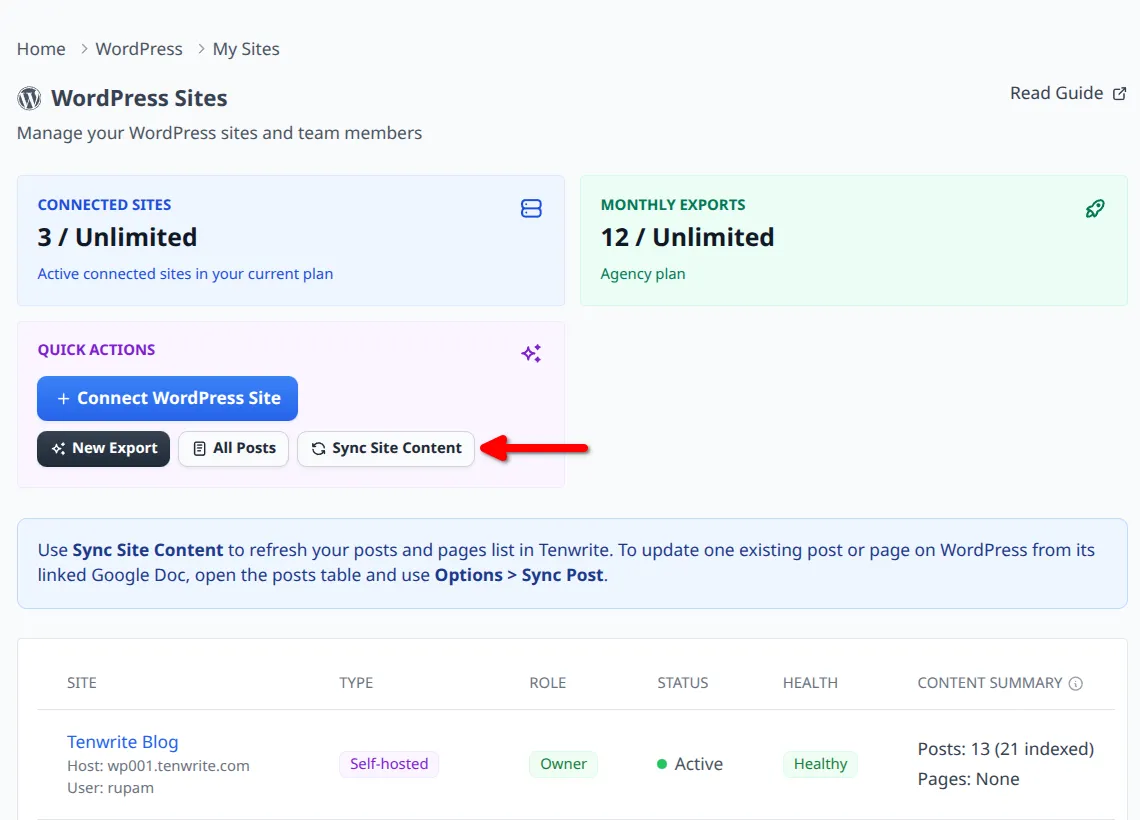Click the QUICK ACTIONS heading
This screenshot has width=1140, height=820.
tap(97, 350)
